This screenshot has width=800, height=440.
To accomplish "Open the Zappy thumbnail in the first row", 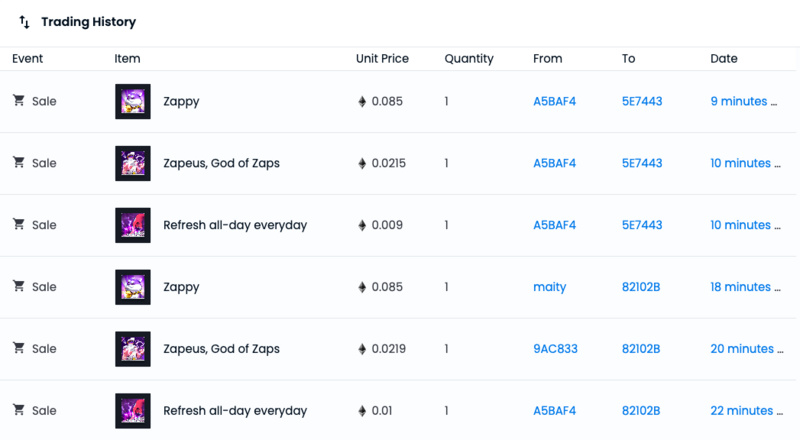I will click(133, 101).
